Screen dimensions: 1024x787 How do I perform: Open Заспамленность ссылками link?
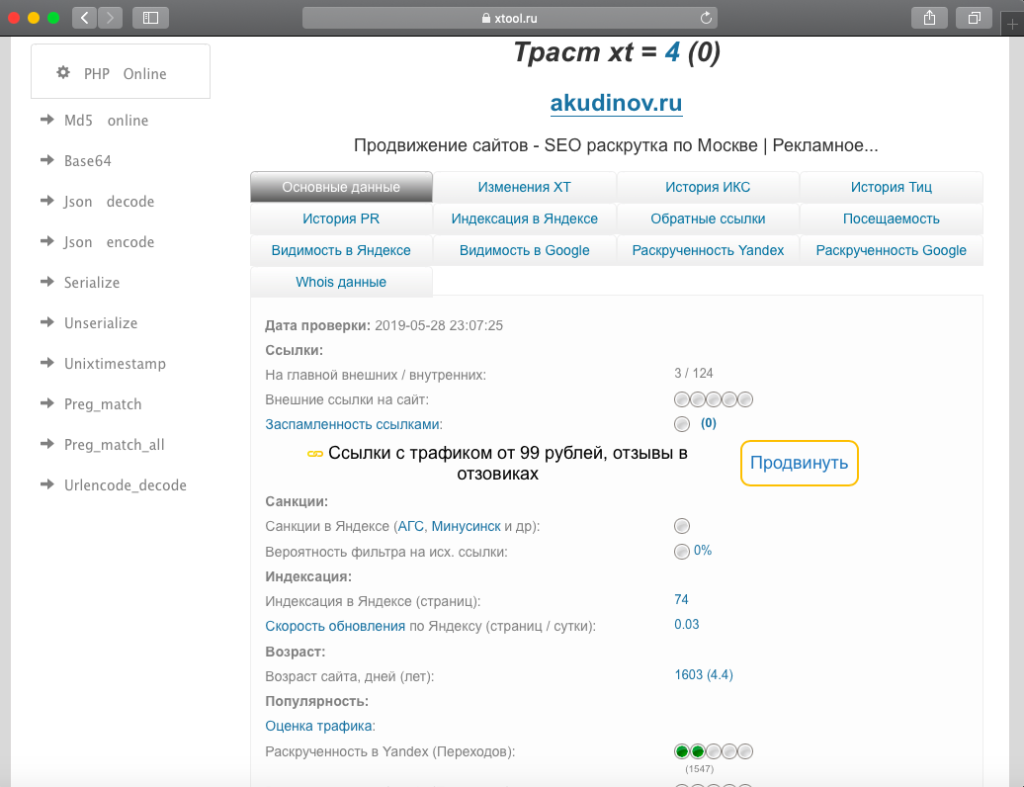point(353,425)
